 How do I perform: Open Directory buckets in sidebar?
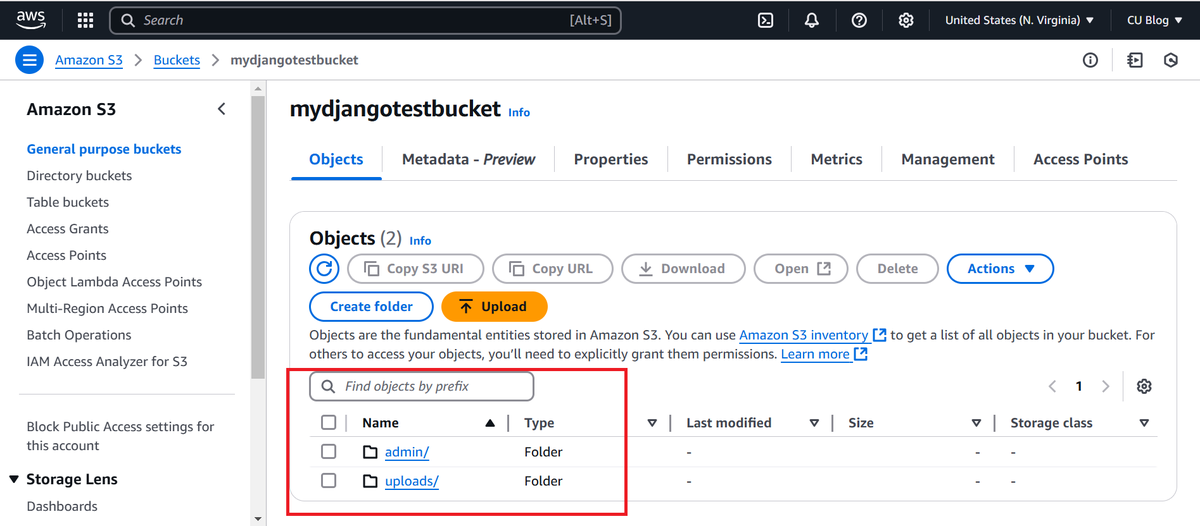click(x=79, y=176)
